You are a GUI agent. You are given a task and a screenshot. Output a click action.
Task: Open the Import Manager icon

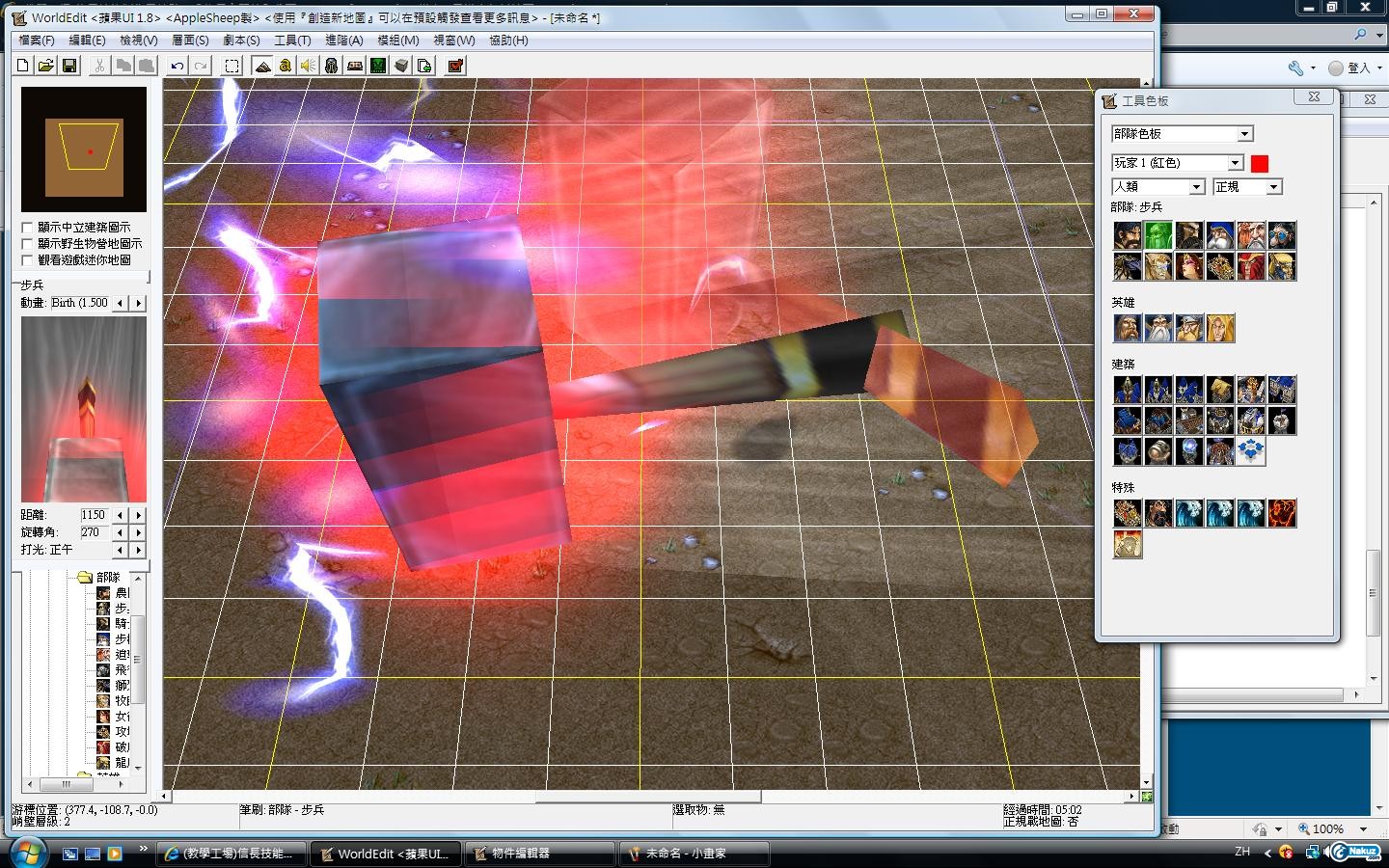click(x=424, y=66)
